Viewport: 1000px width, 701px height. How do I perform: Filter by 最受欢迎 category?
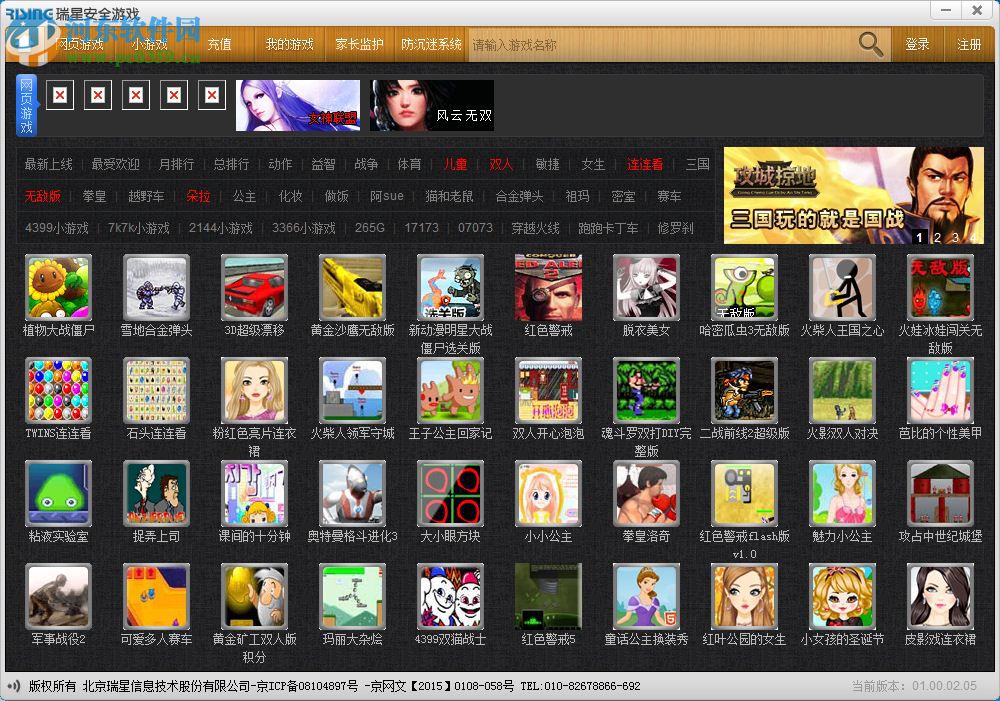tap(115, 164)
